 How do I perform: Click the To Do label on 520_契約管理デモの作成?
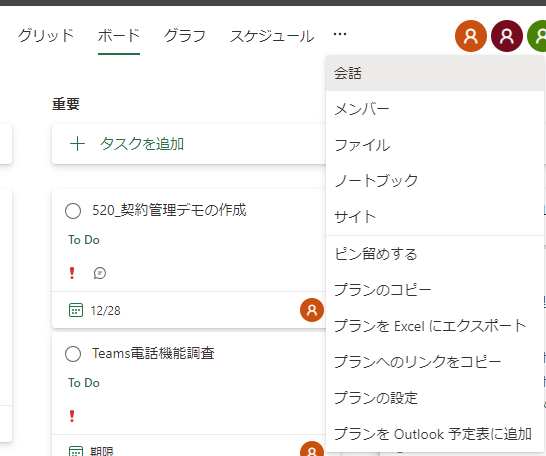pyautogui.click(x=84, y=240)
